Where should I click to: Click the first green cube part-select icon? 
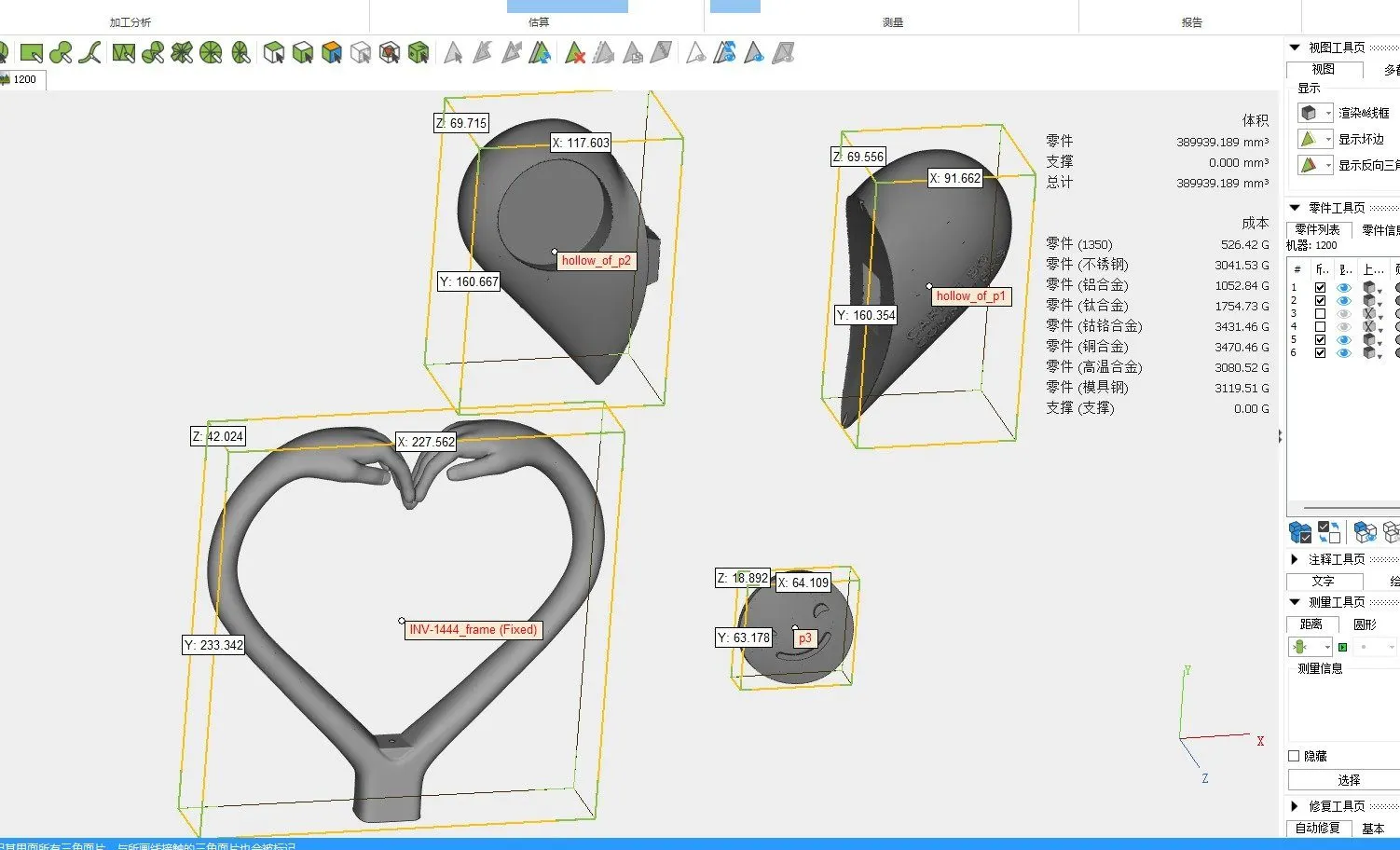[x=274, y=53]
